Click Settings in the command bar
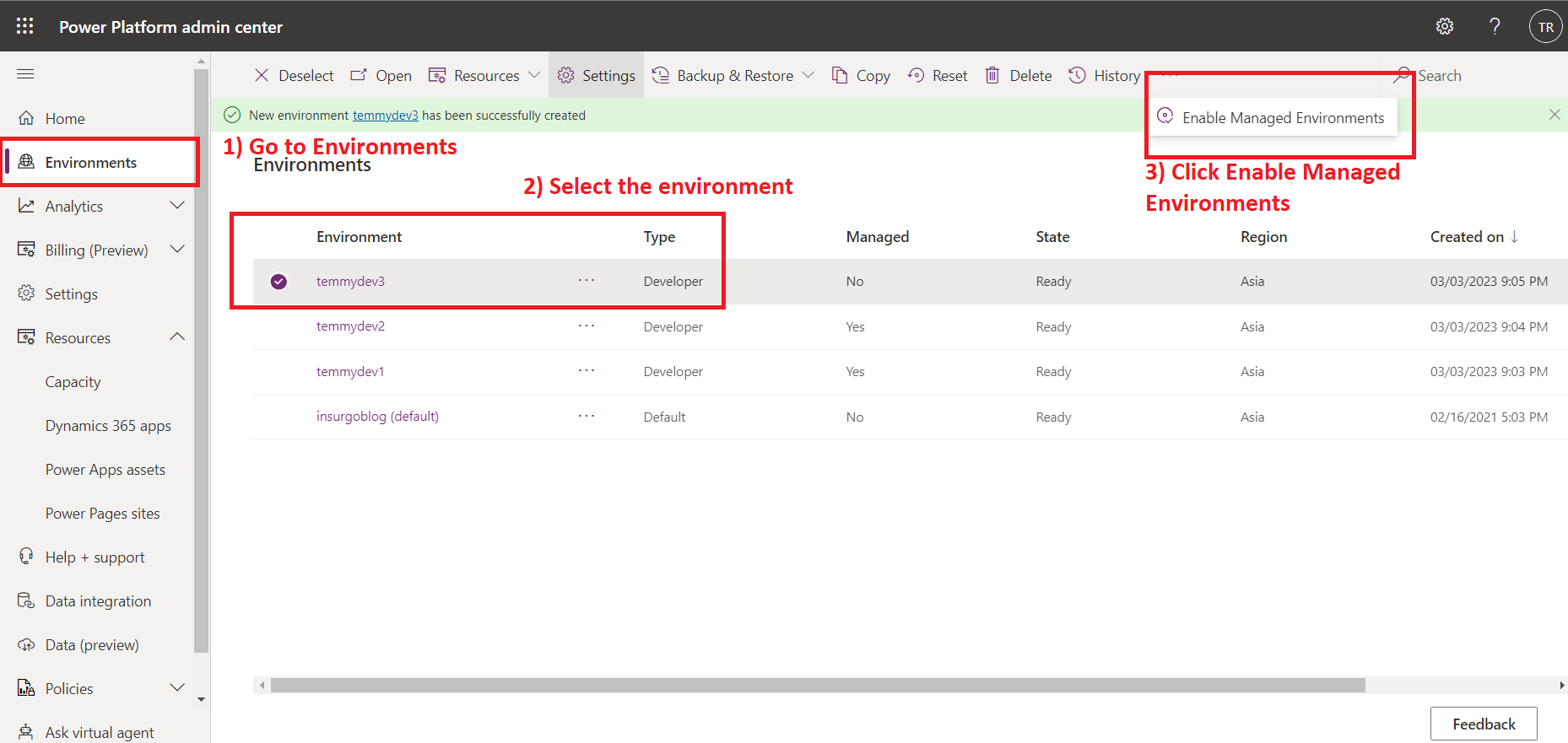Image resolution: width=1568 pixels, height=743 pixels. (596, 75)
